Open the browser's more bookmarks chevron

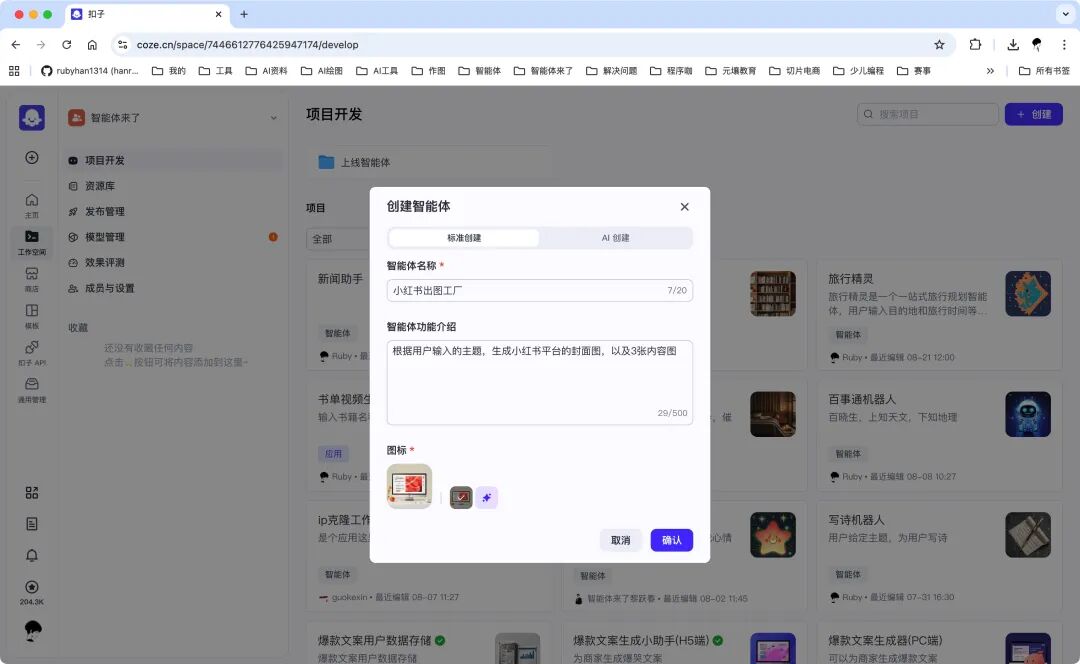coord(989,71)
